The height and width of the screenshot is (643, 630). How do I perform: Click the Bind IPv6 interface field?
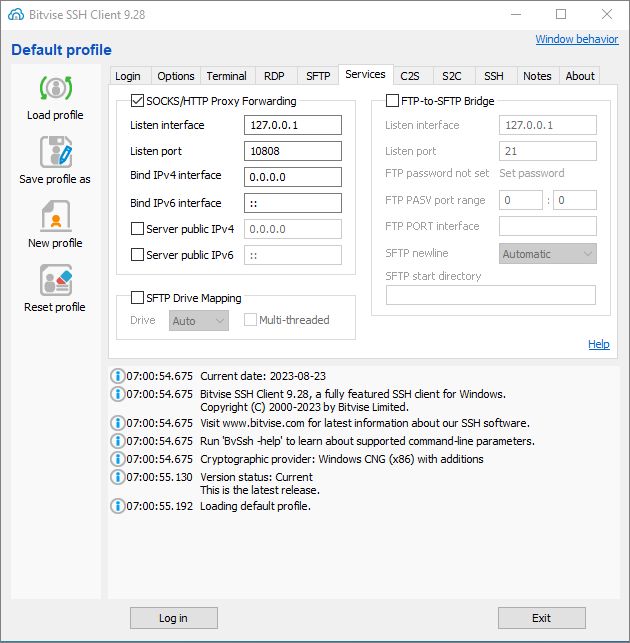[293, 203]
